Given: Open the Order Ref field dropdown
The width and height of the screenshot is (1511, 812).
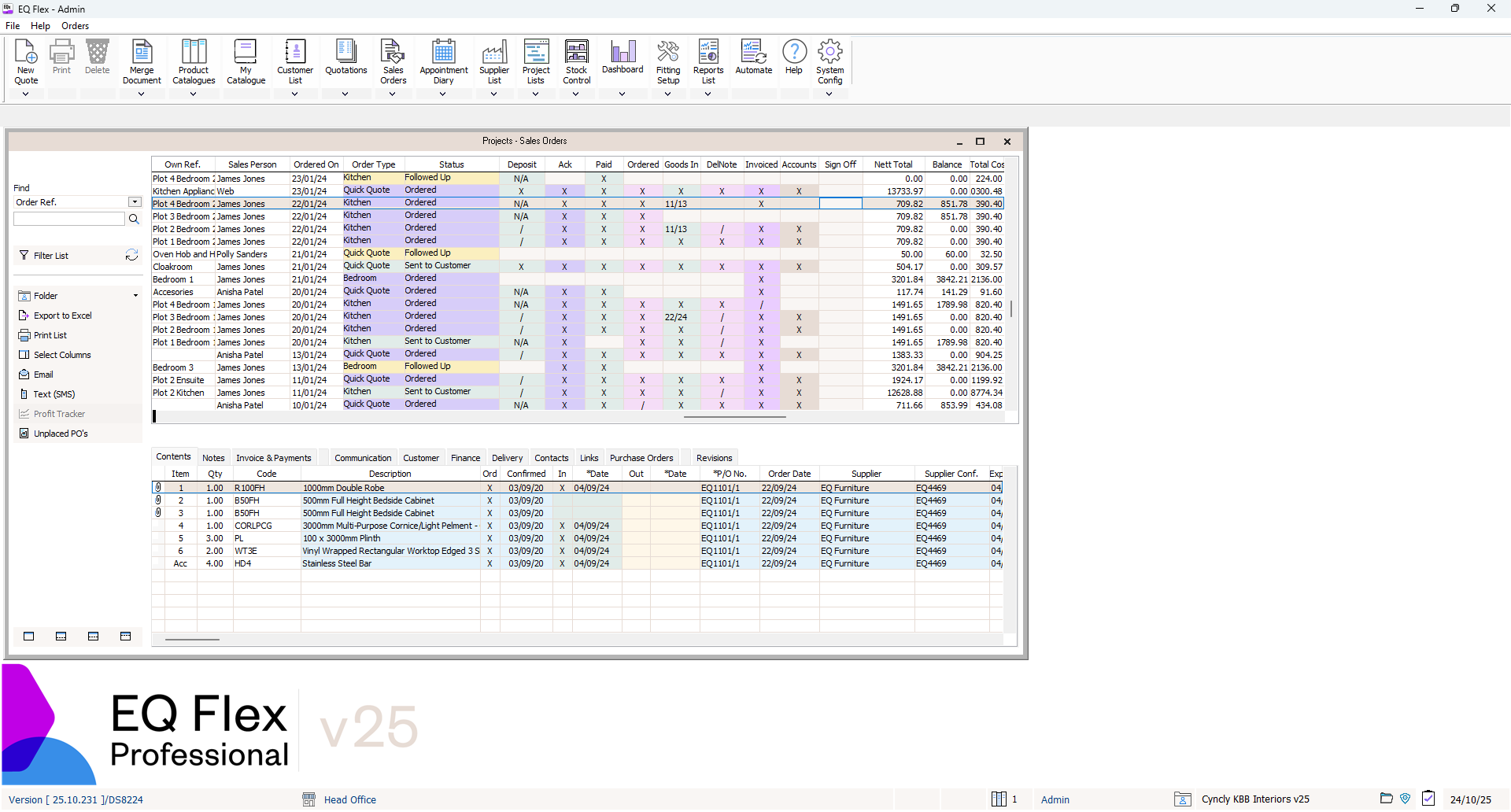Looking at the screenshot, I should [135, 201].
